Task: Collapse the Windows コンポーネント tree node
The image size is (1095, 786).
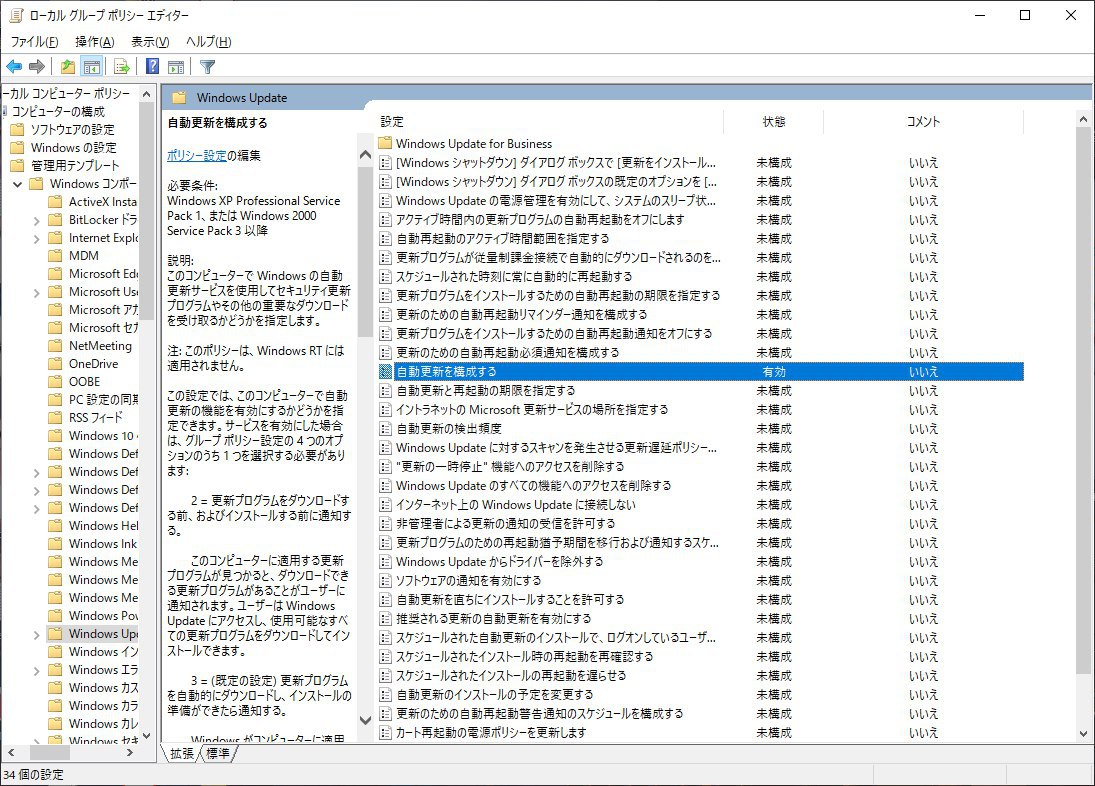Action: 17,184
